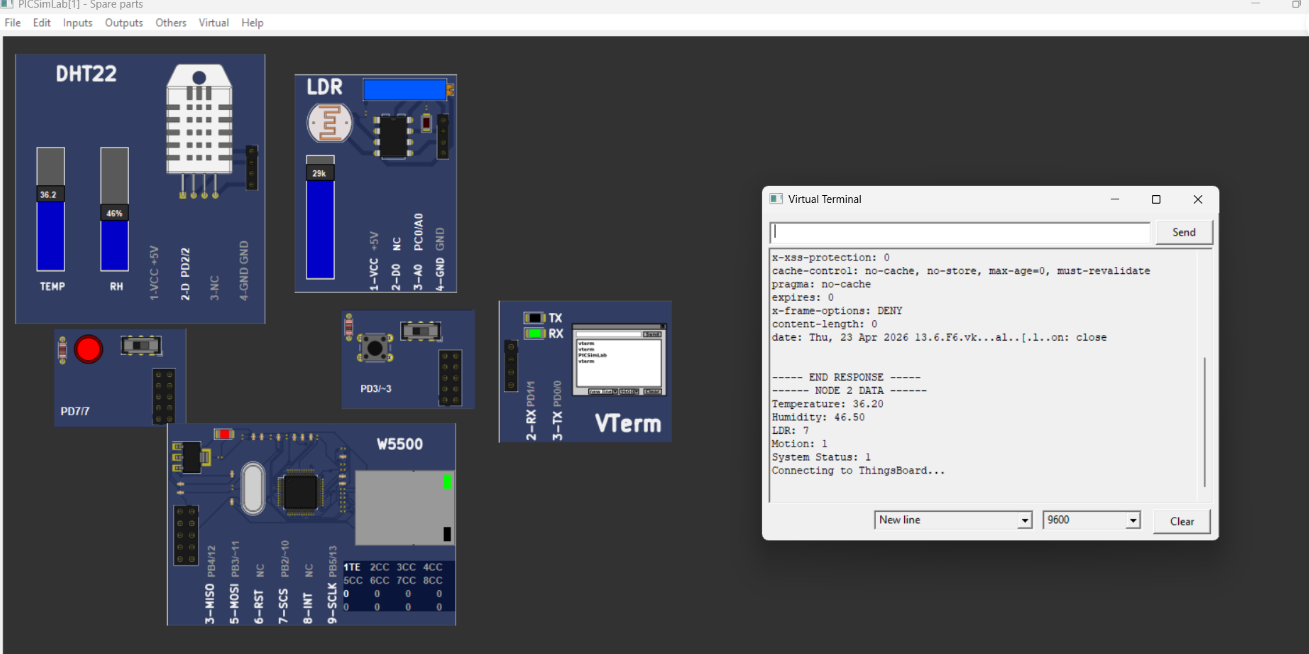Viewport: 1309px width, 654px height.
Task: Click the Virtual Terminal output scrollbar
Action: pyautogui.click(x=1205, y=420)
